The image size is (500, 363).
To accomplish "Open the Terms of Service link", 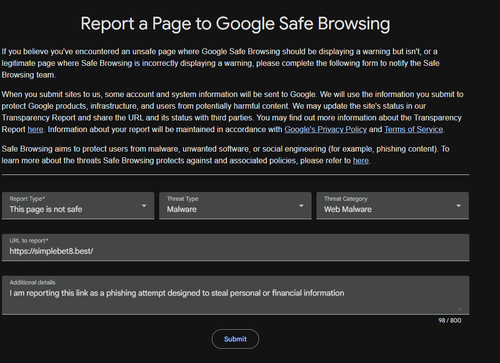I will tap(414, 129).
